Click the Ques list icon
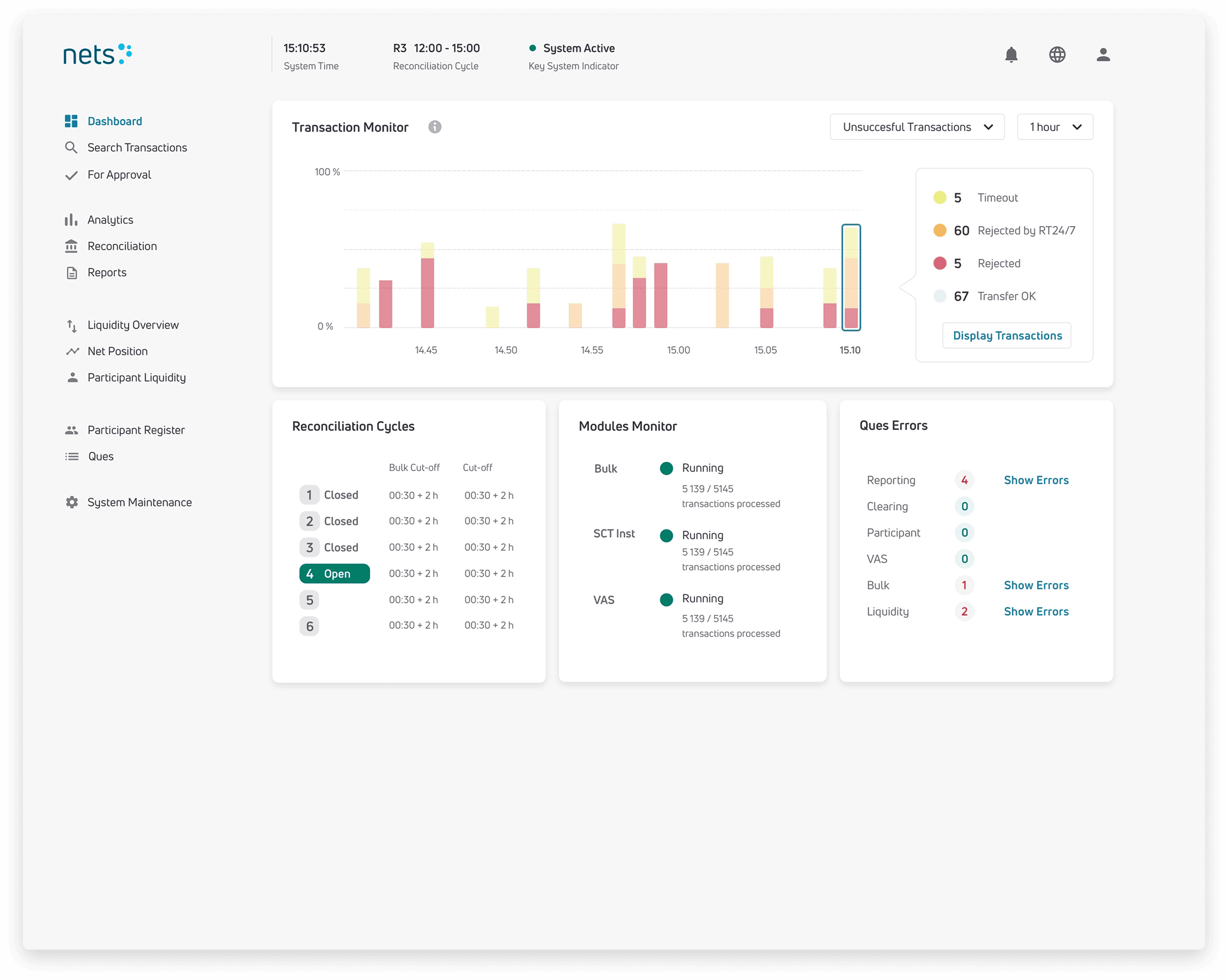This screenshot has width=1228, height=980. click(71, 456)
